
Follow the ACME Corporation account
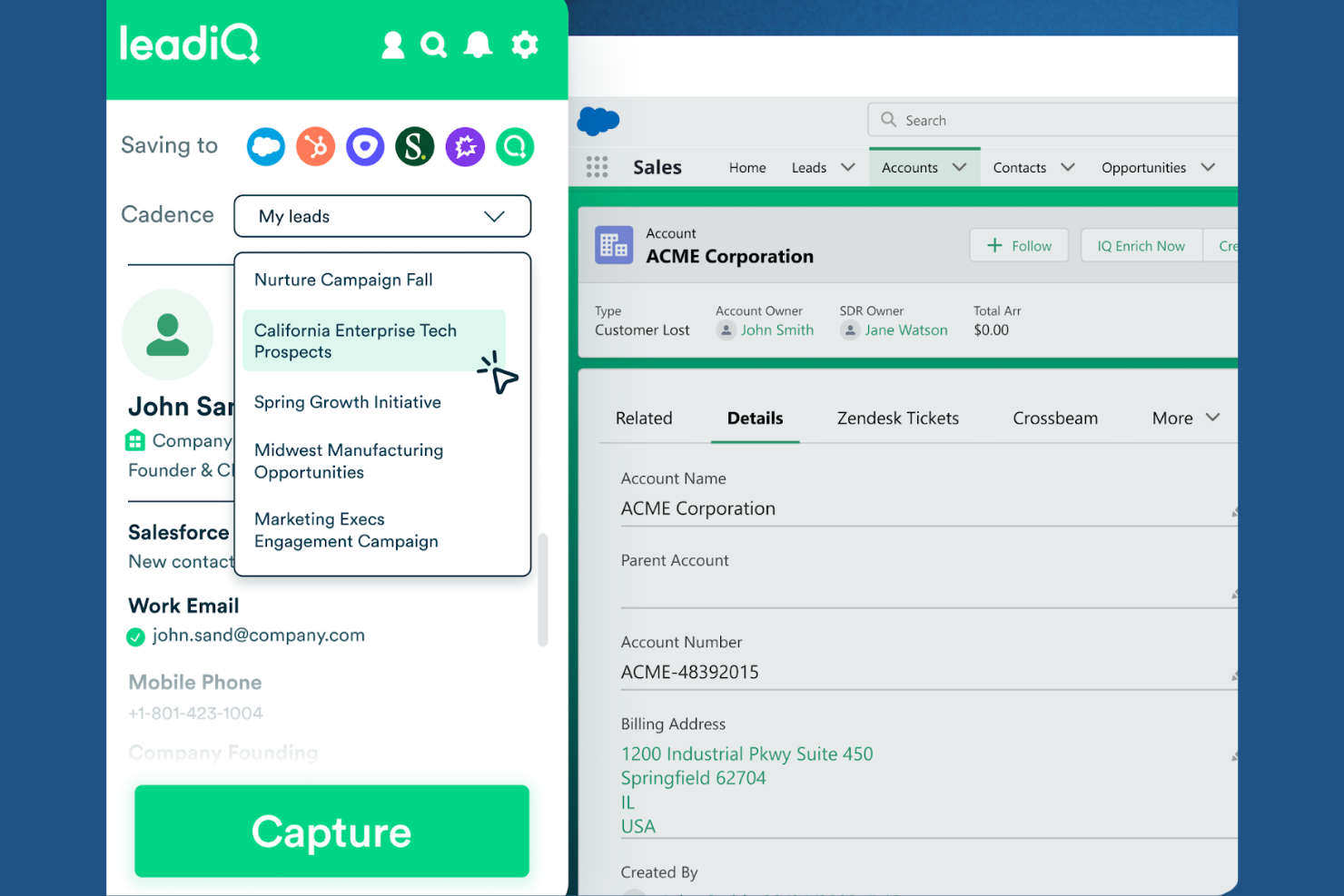[1018, 245]
